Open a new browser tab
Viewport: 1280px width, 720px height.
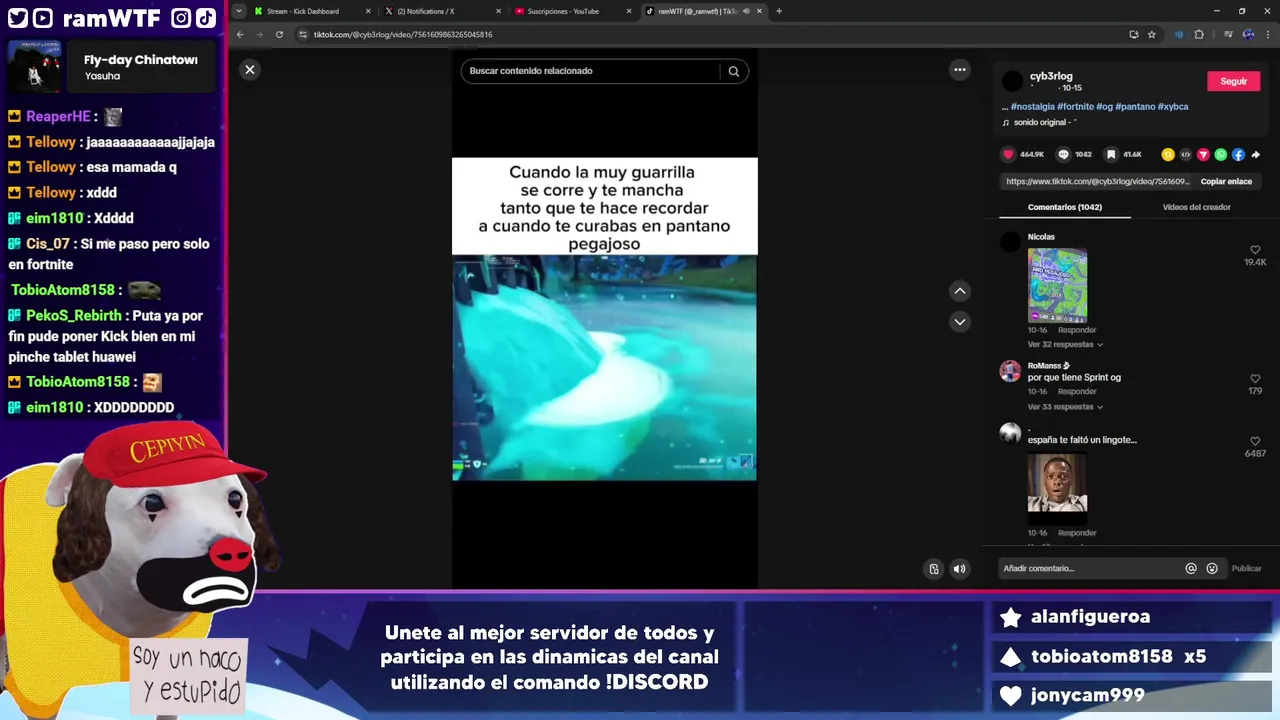779,11
